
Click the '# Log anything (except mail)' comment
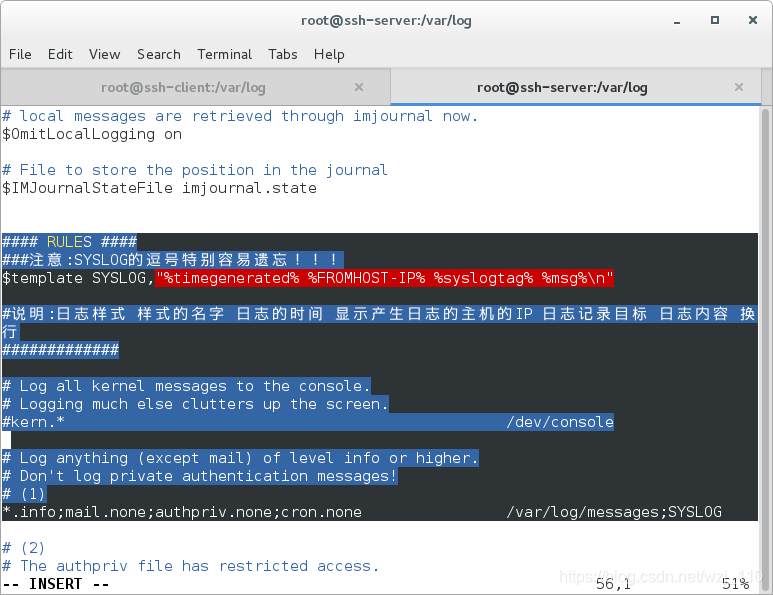pyautogui.click(x=240, y=458)
